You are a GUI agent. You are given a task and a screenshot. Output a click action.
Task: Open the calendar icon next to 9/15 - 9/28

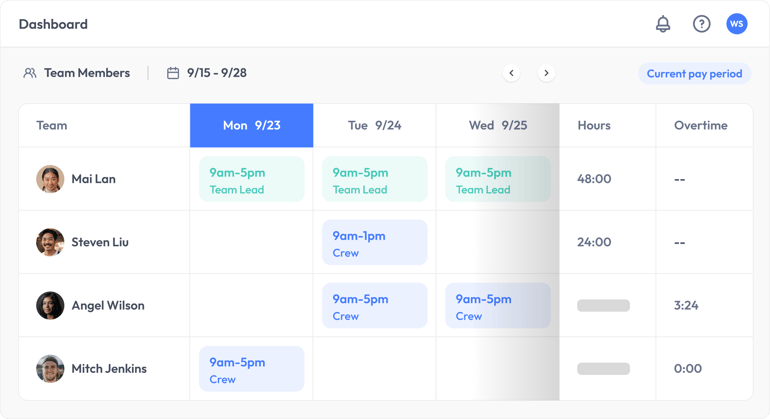pos(173,73)
